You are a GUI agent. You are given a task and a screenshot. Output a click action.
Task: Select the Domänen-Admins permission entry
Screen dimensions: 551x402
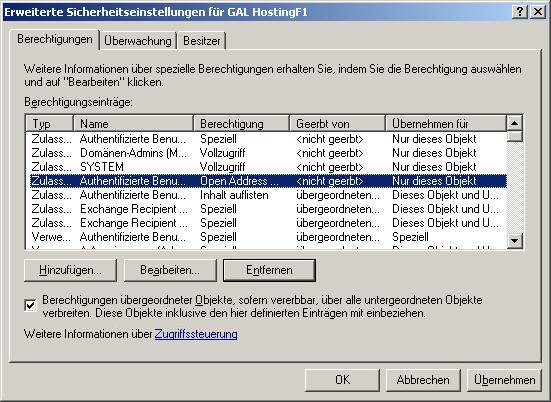[x=266, y=153]
